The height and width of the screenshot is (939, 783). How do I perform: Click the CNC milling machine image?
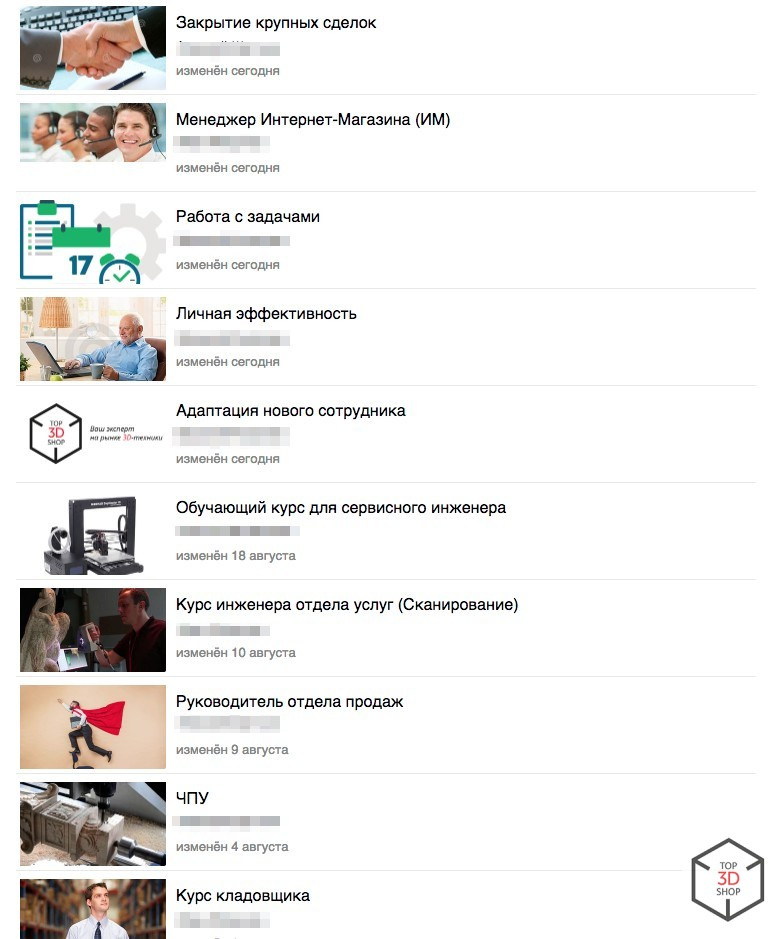coord(93,824)
